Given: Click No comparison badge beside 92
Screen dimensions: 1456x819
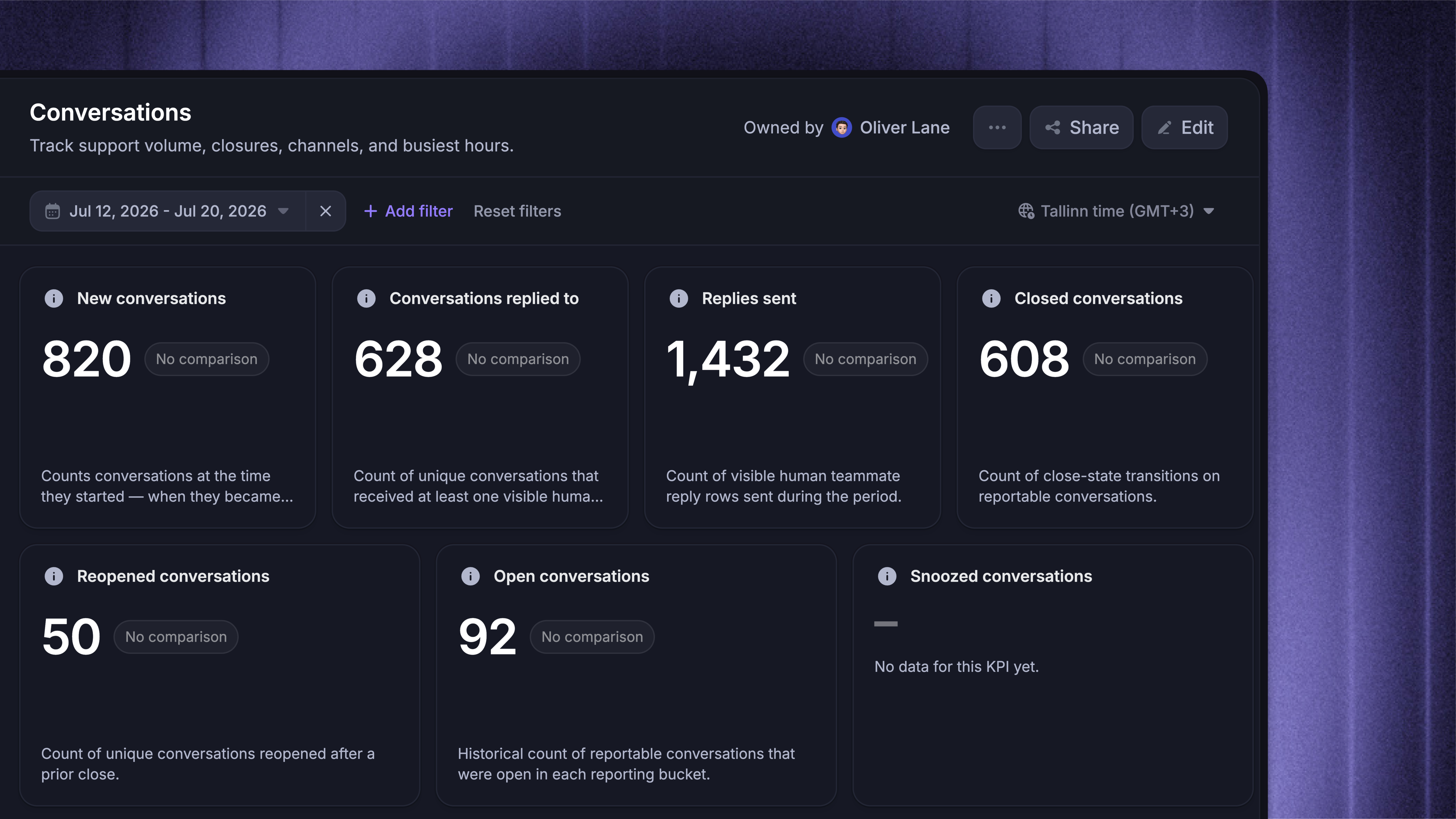Looking at the screenshot, I should coord(592,637).
